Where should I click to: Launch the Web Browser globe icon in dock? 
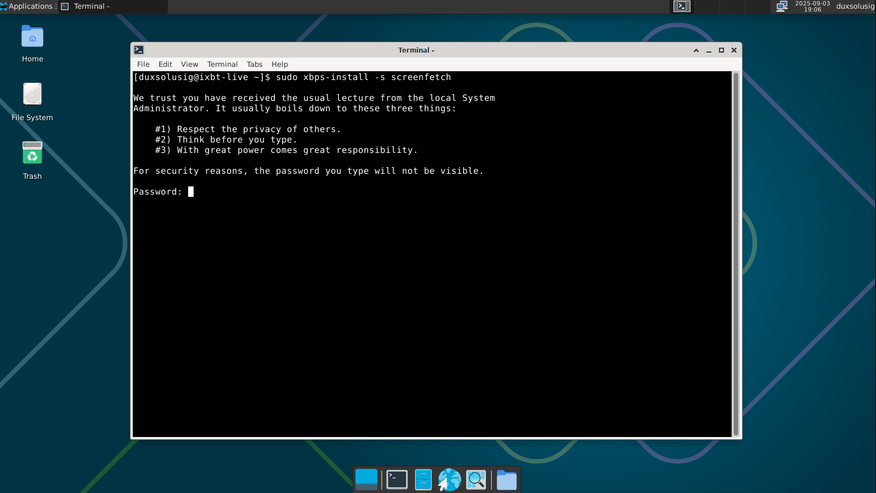449,480
